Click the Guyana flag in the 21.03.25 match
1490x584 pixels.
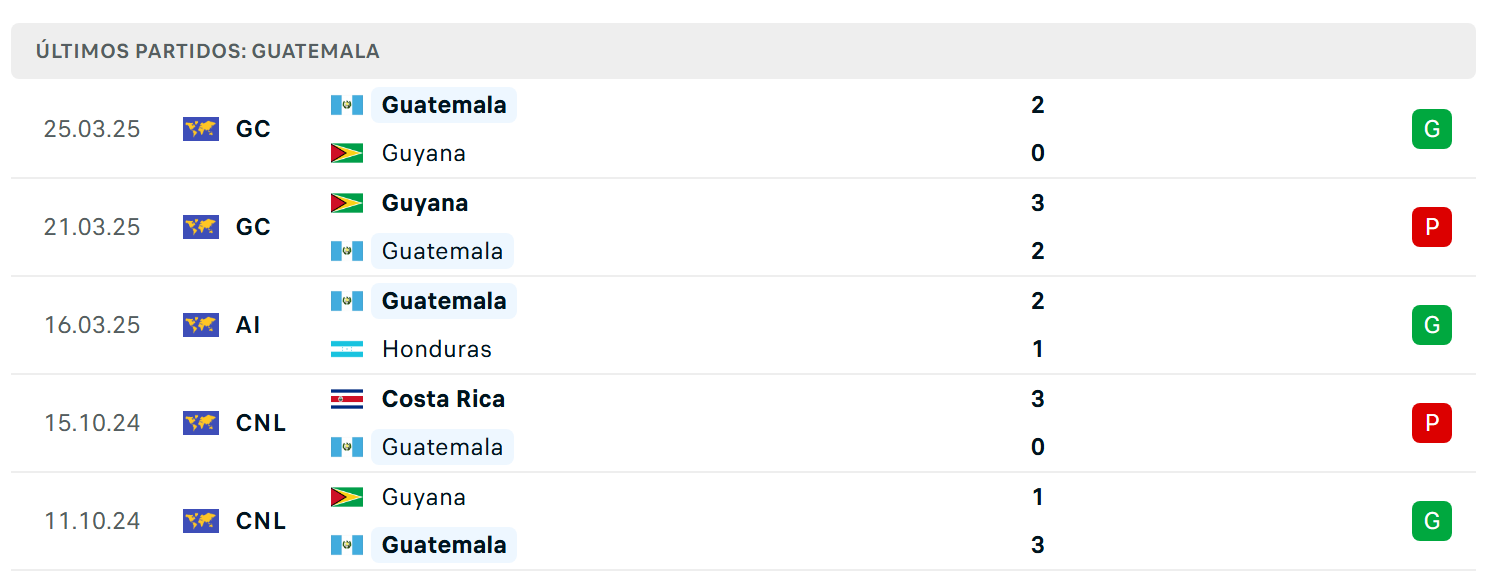tap(347, 203)
